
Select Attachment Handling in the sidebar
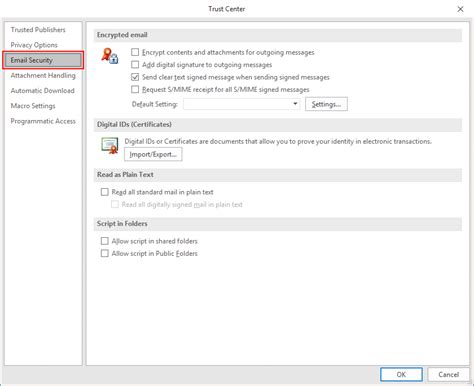pos(43,75)
